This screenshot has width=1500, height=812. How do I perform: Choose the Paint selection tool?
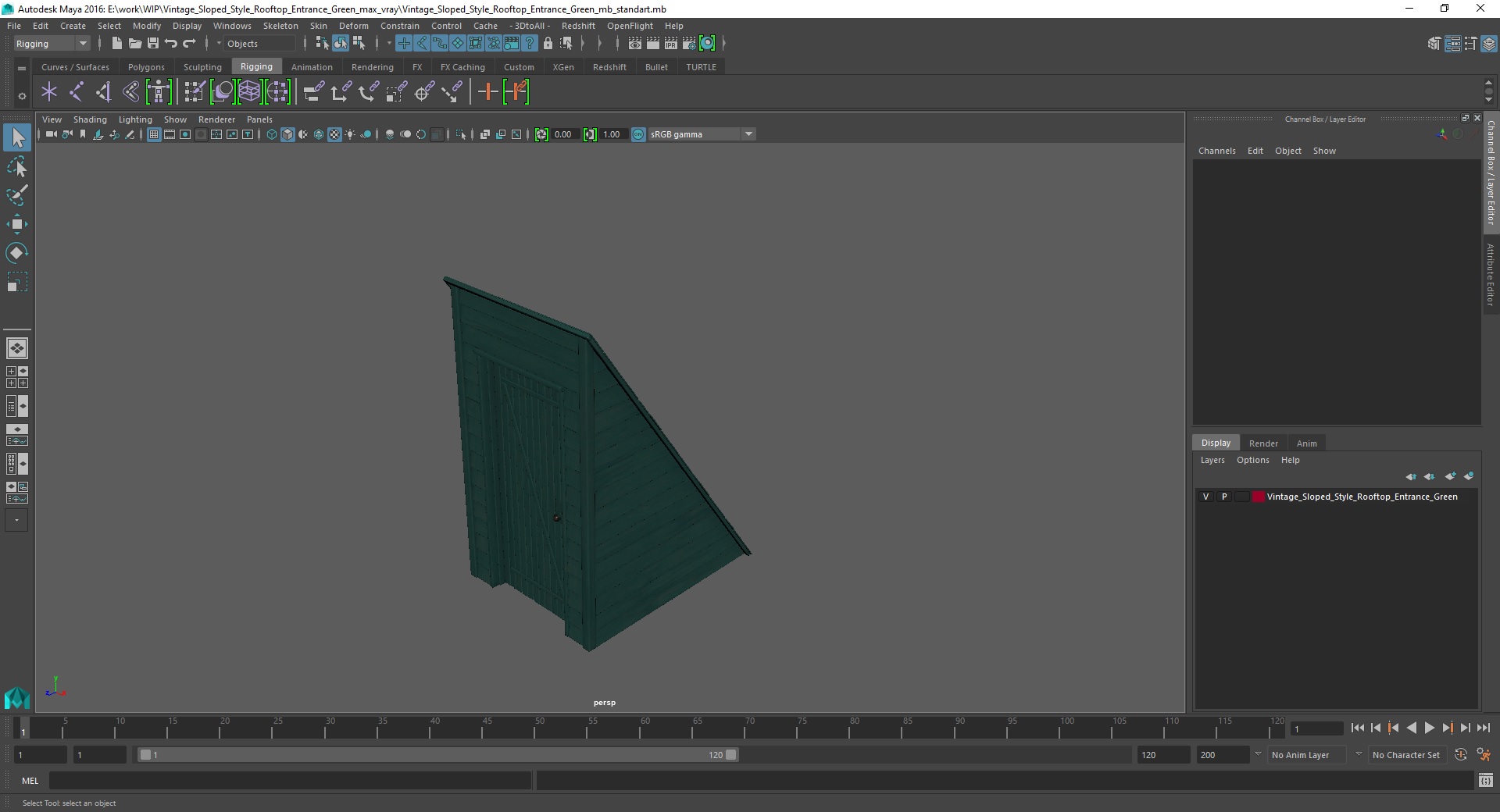(x=17, y=195)
